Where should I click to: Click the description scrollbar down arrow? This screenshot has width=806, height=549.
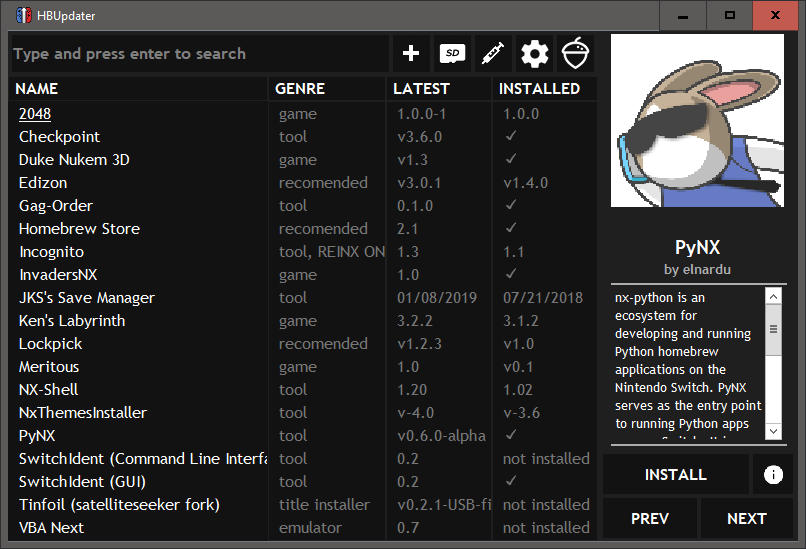coord(773,431)
